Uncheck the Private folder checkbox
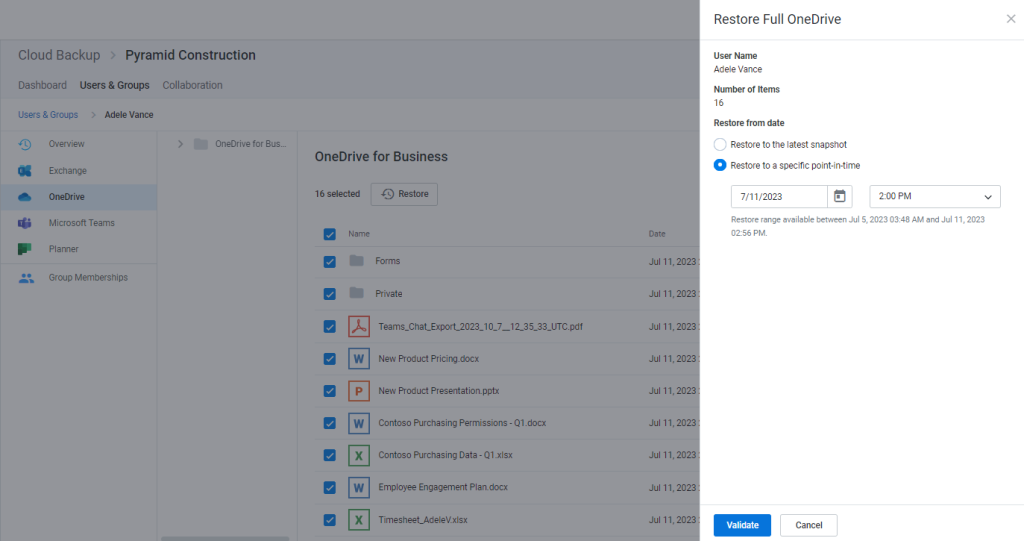The image size is (1024, 541). pos(330,294)
